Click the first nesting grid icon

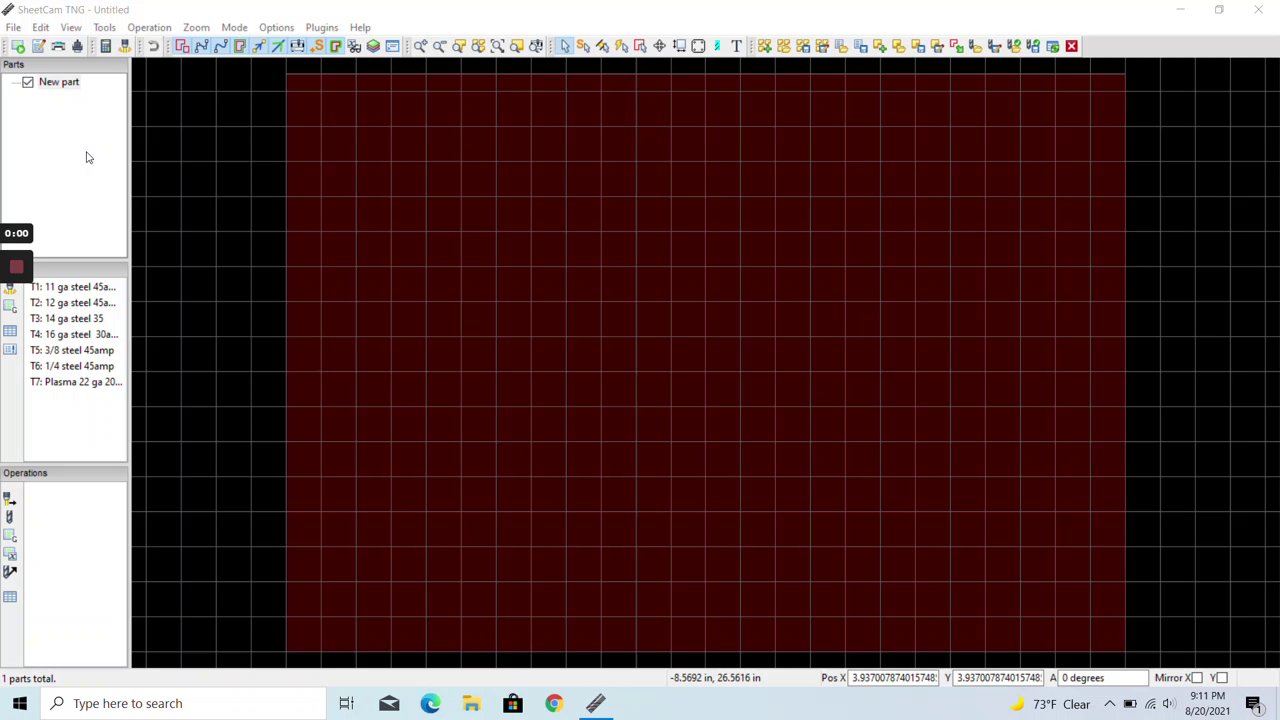click(x=765, y=46)
